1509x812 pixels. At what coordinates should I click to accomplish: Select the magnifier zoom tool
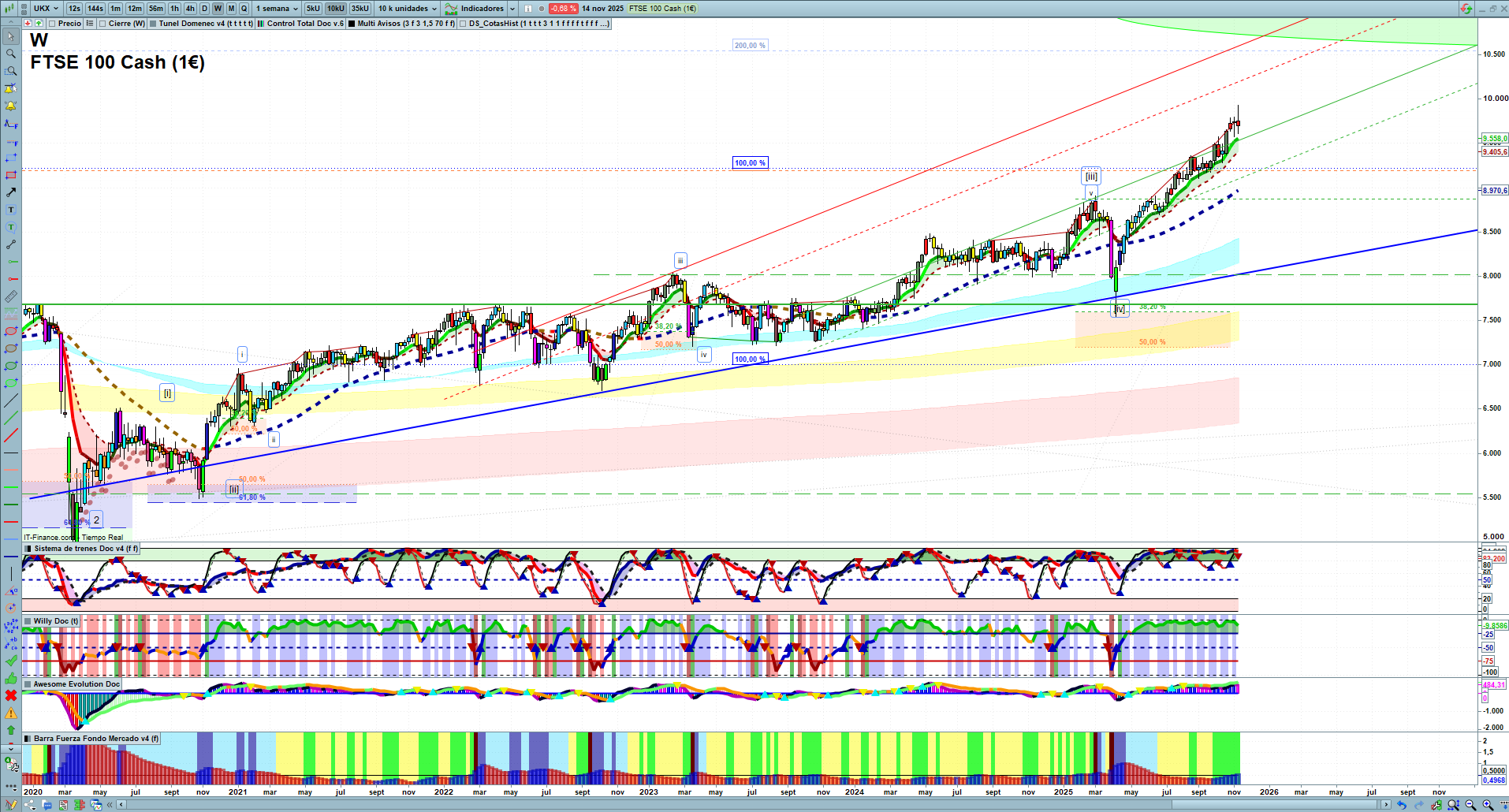(11, 54)
